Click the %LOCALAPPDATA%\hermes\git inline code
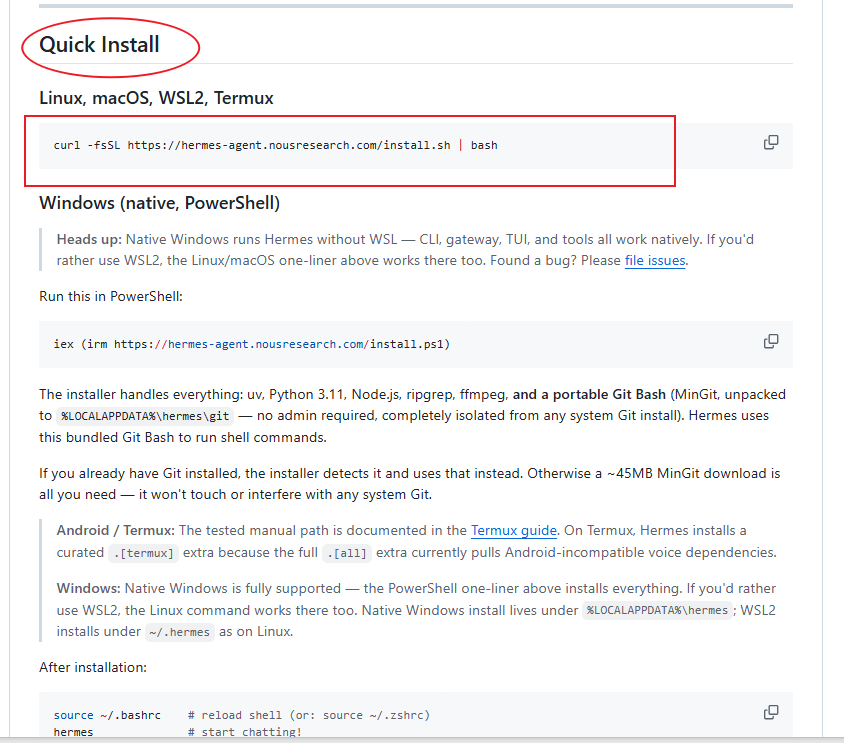Viewport: 844px width, 743px height. pos(145,416)
